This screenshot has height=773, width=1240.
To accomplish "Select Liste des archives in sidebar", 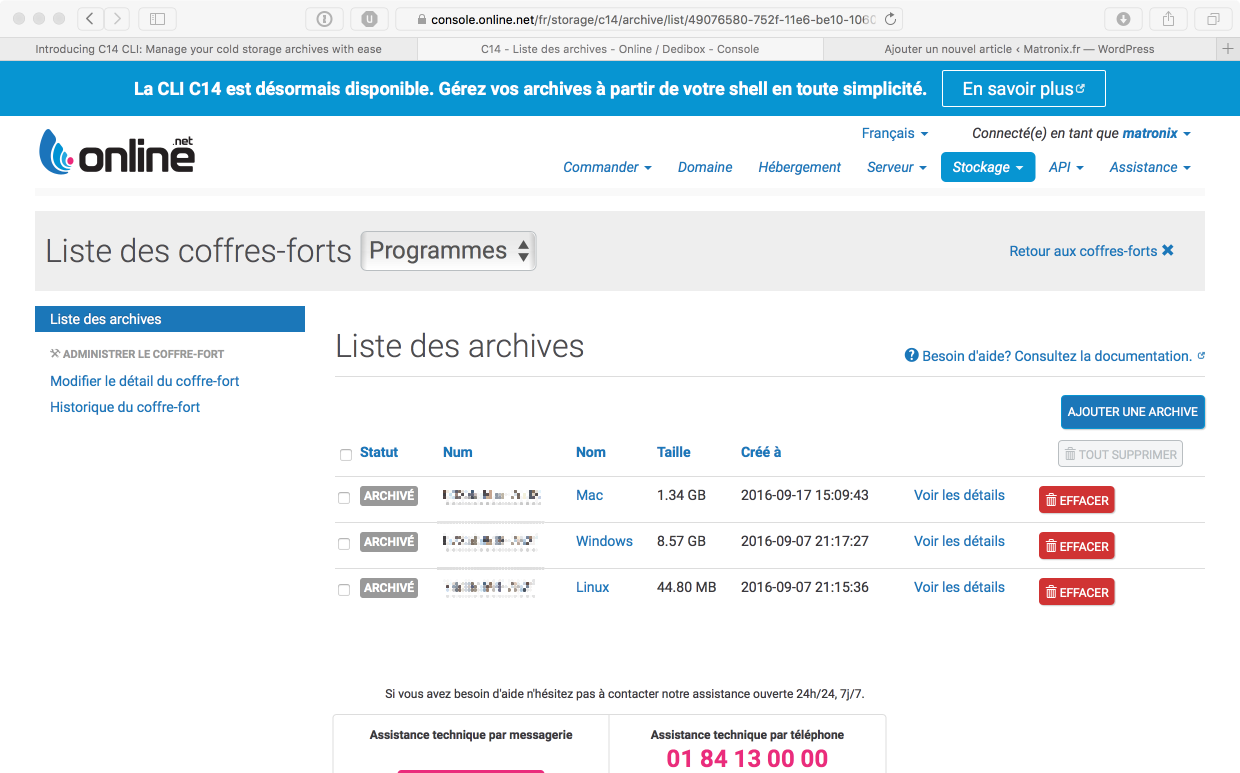I will [x=170, y=319].
